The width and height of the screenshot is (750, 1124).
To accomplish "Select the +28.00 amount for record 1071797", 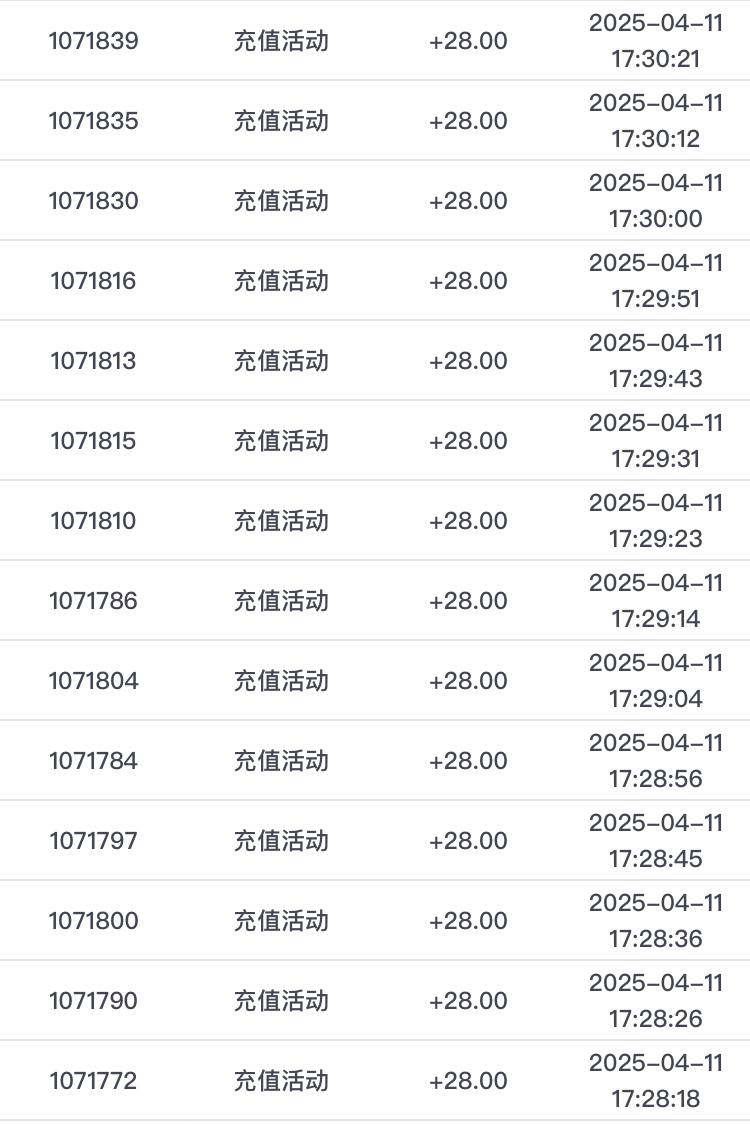I will (x=468, y=841).
